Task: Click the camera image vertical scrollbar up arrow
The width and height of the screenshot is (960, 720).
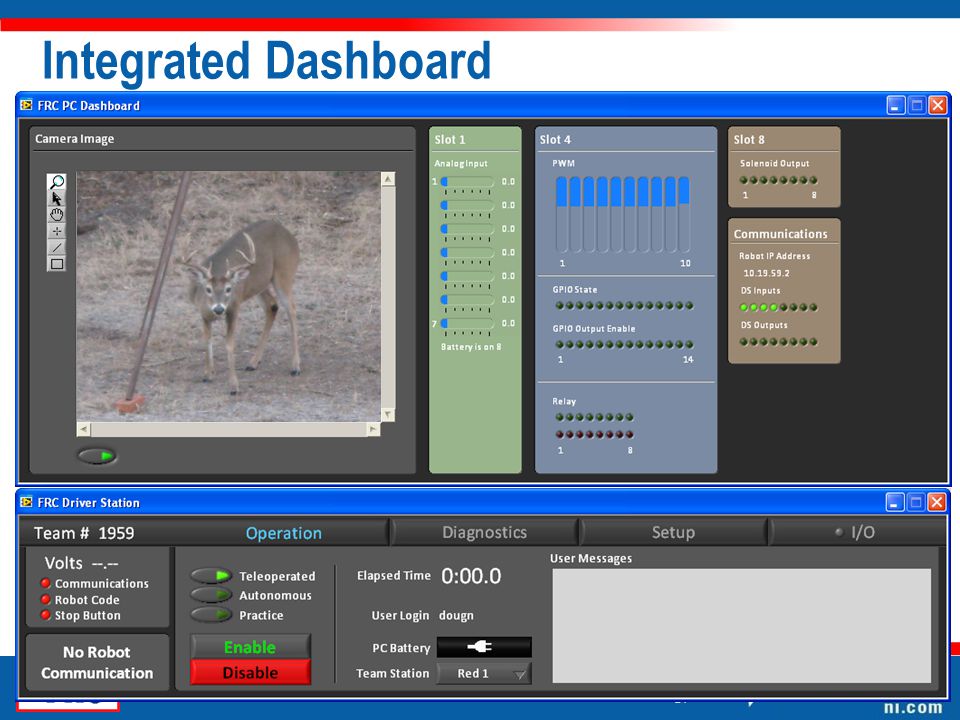Action: (388, 179)
